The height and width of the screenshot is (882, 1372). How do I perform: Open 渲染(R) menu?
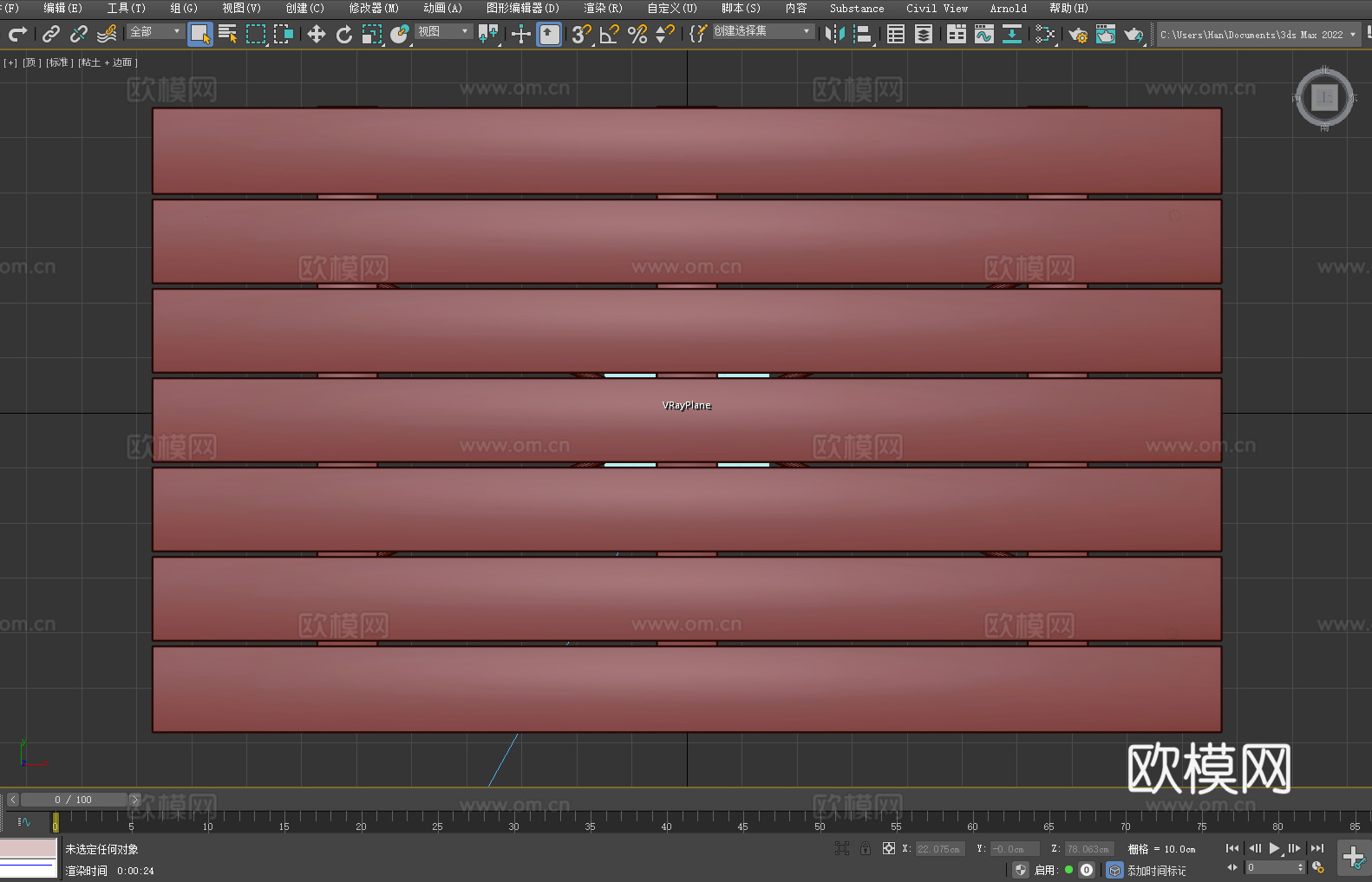click(603, 8)
